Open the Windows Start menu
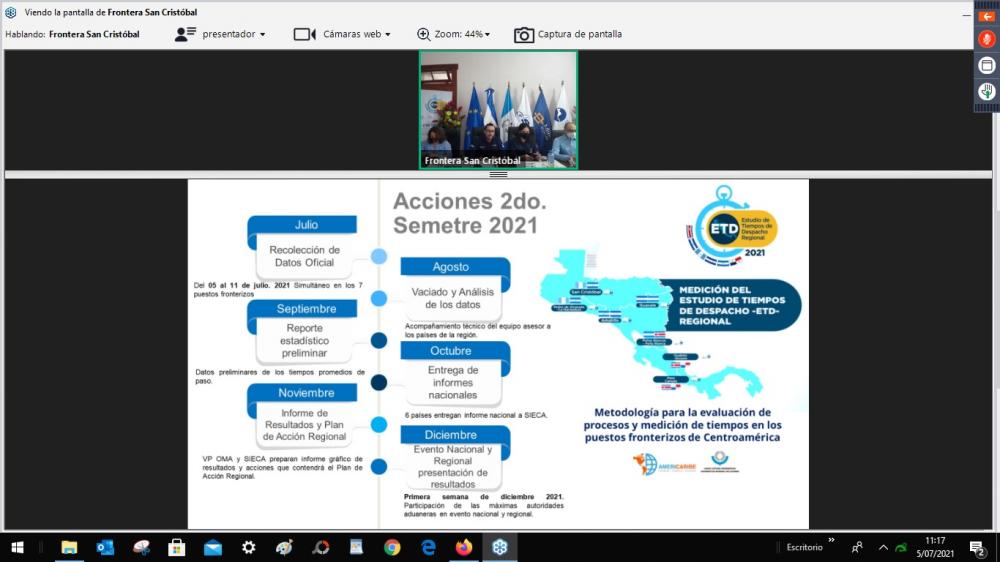 (17, 547)
